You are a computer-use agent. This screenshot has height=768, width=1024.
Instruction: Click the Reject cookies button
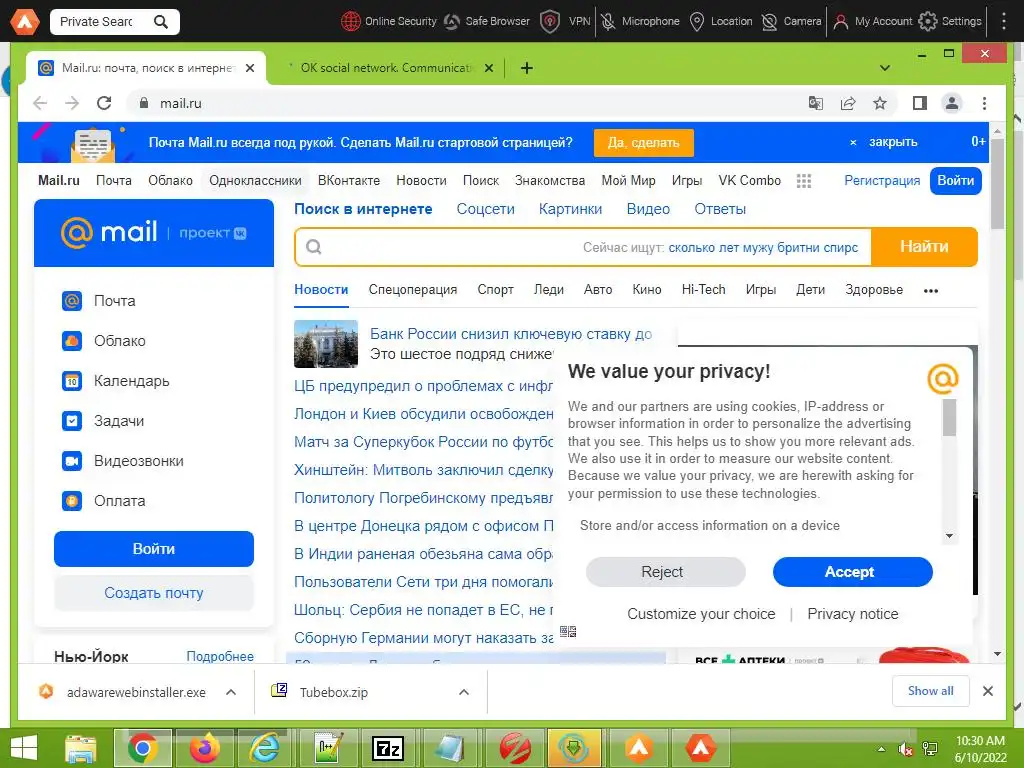point(665,572)
